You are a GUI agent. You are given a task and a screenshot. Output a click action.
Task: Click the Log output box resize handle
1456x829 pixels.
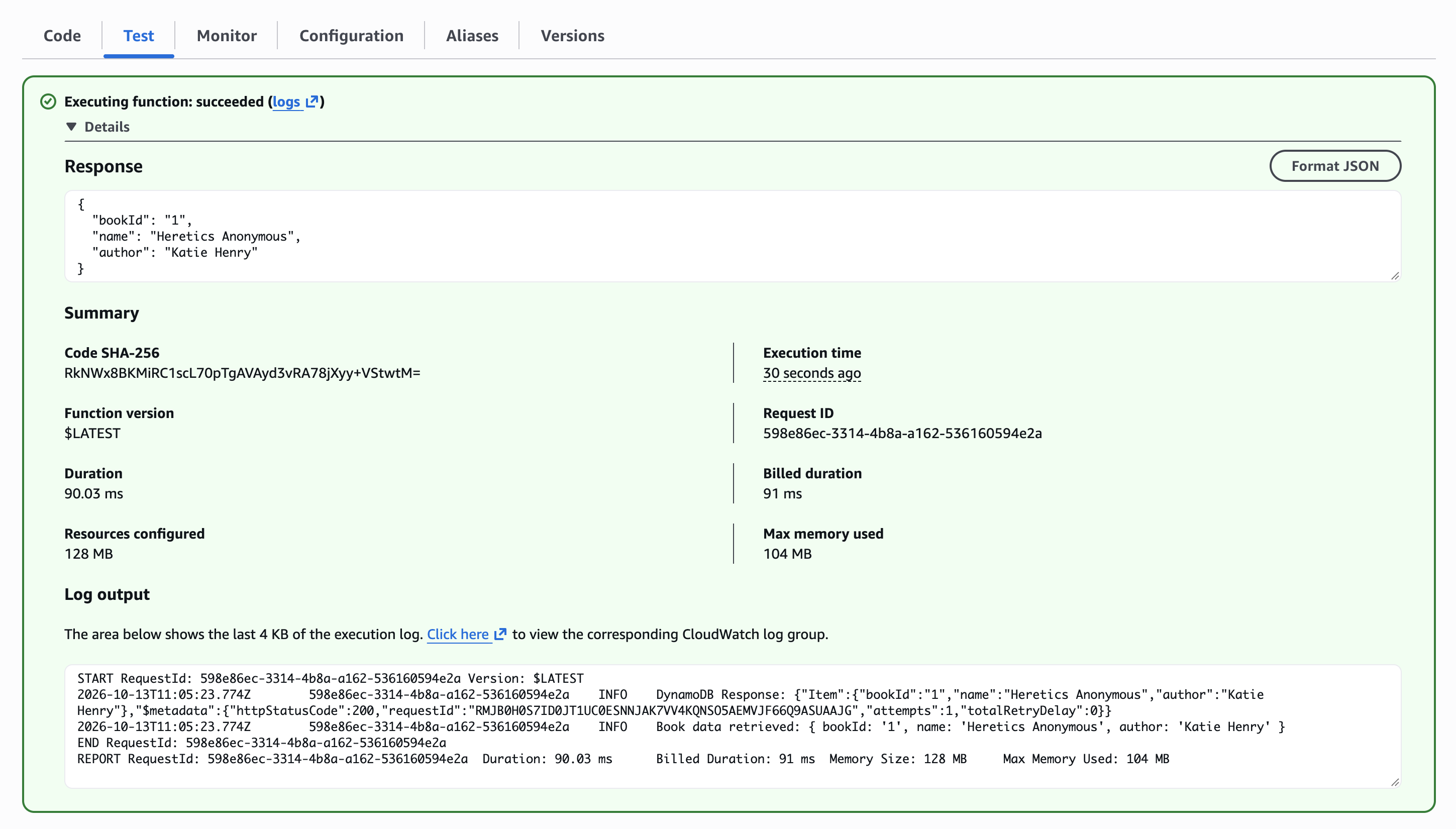1395,782
